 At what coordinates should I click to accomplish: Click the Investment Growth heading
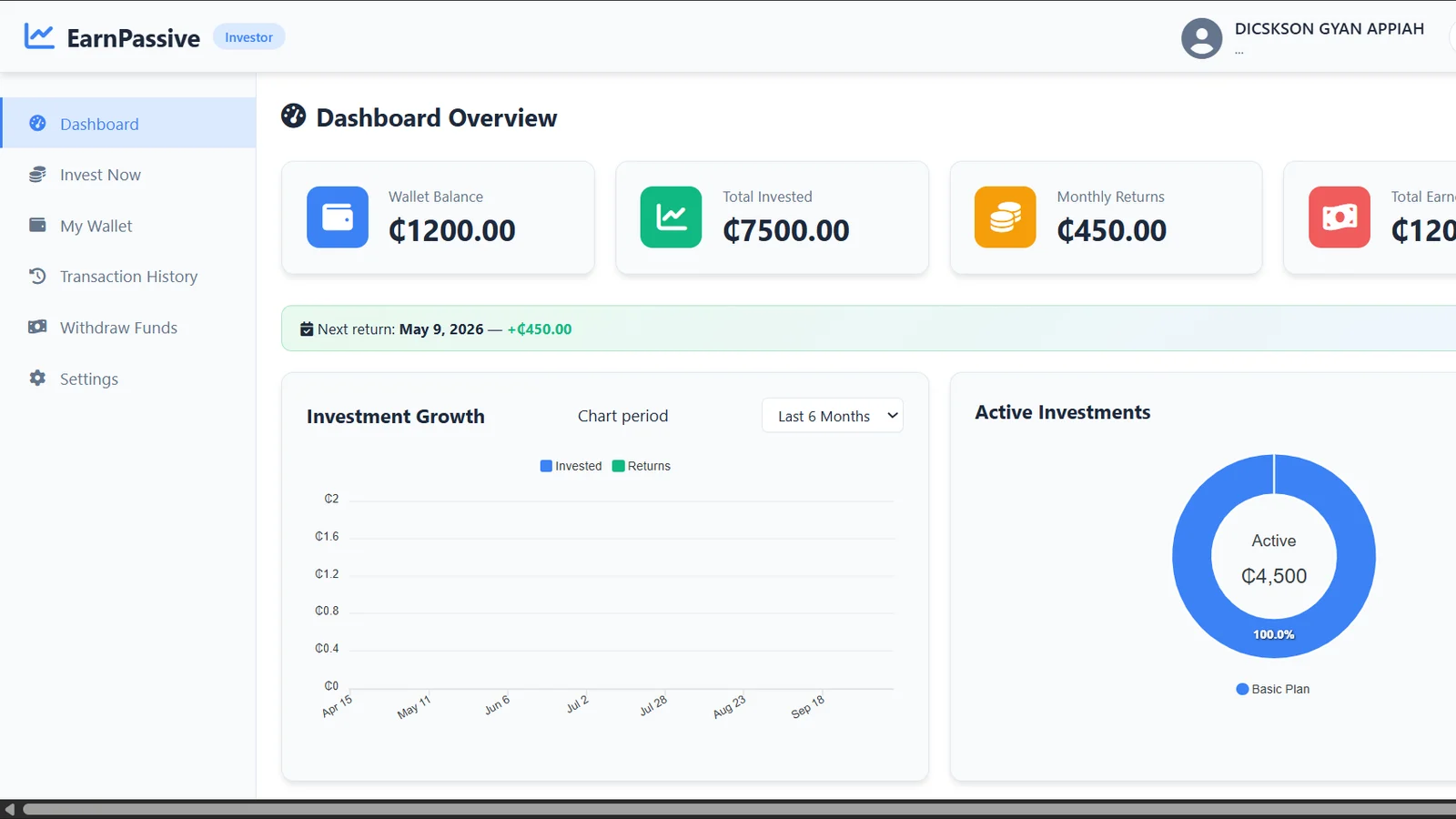pos(396,417)
